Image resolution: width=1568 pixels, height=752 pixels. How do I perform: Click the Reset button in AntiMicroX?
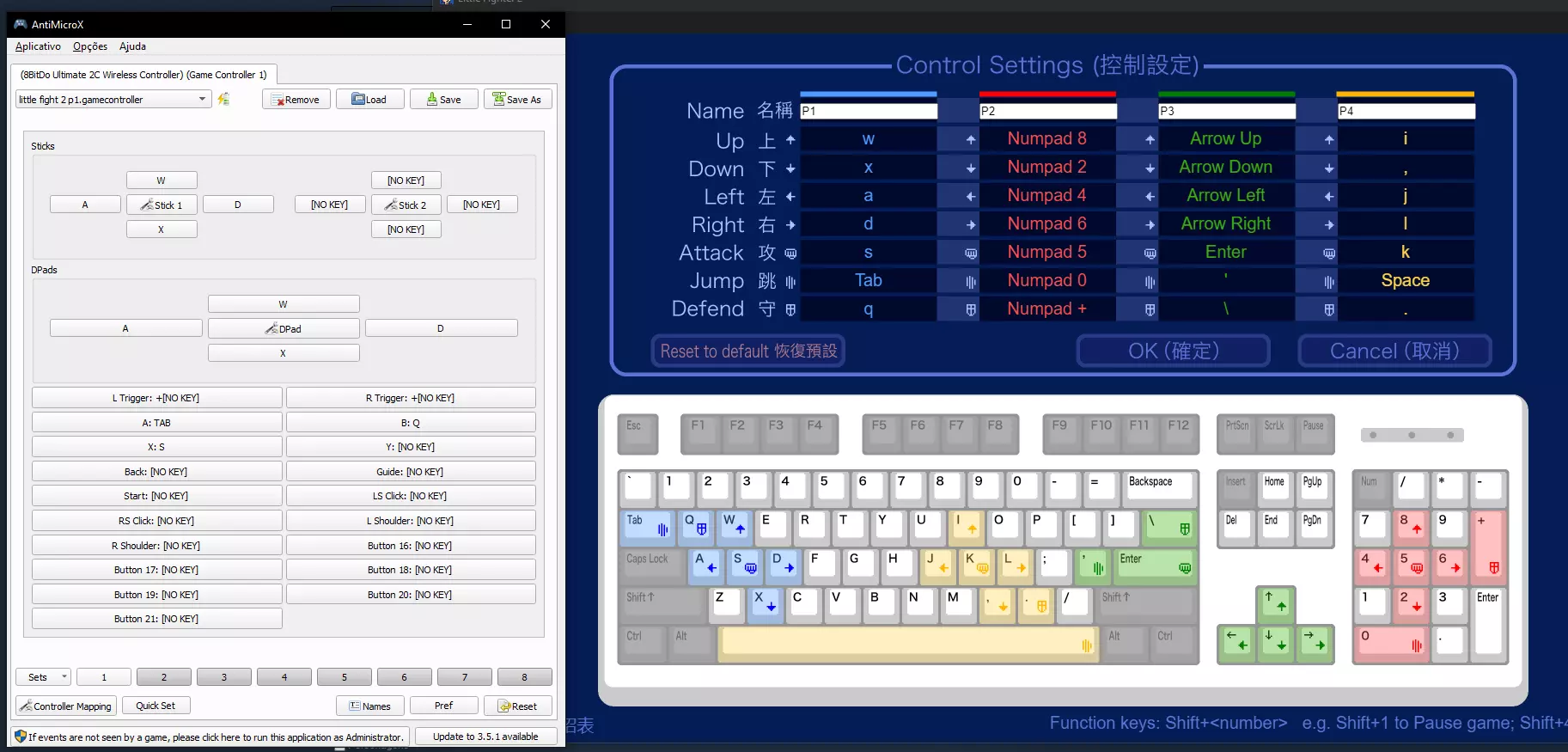click(518, 706)
